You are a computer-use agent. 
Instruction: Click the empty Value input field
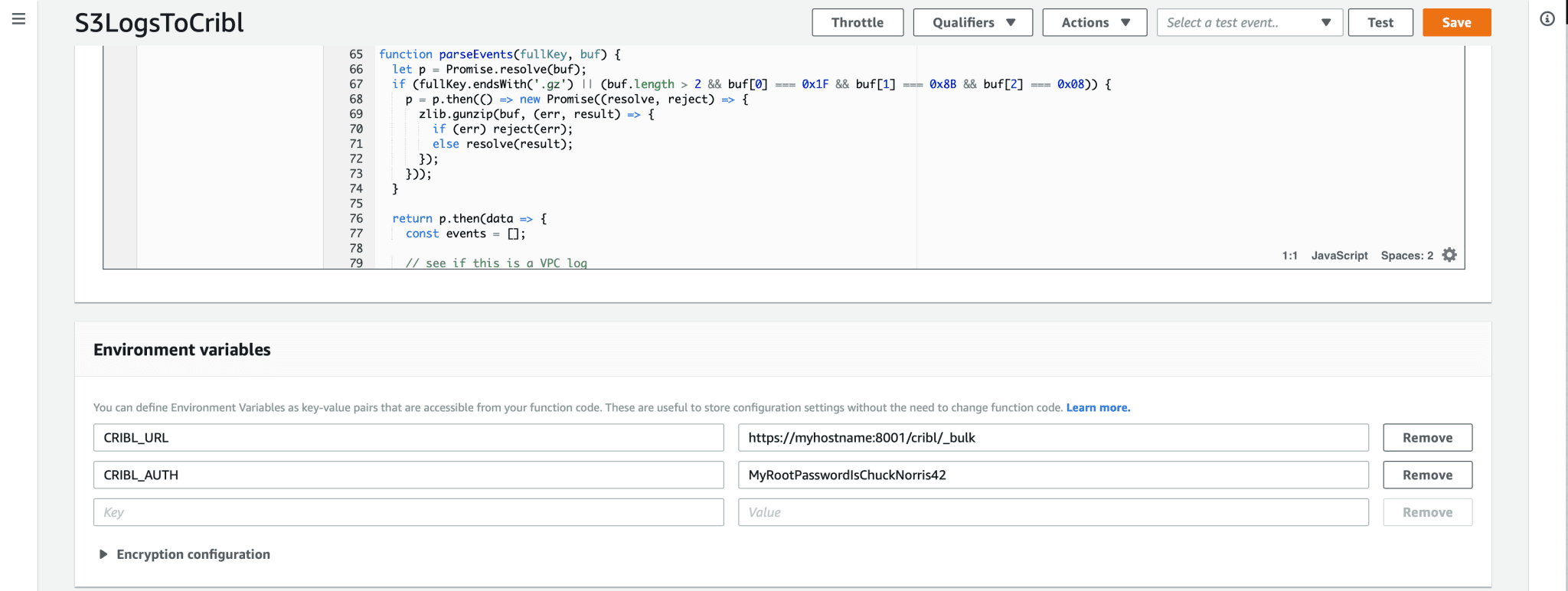click(1053, 512)
